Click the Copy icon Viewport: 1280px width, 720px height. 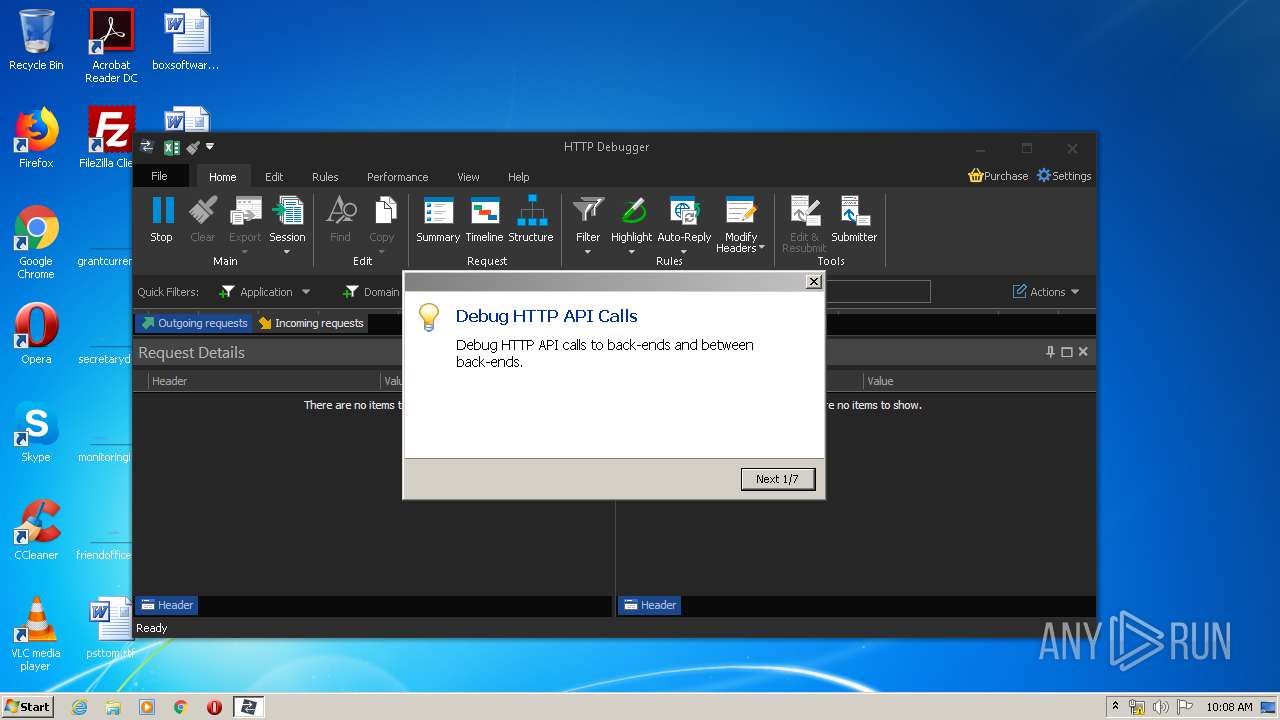tap(384, 210)
